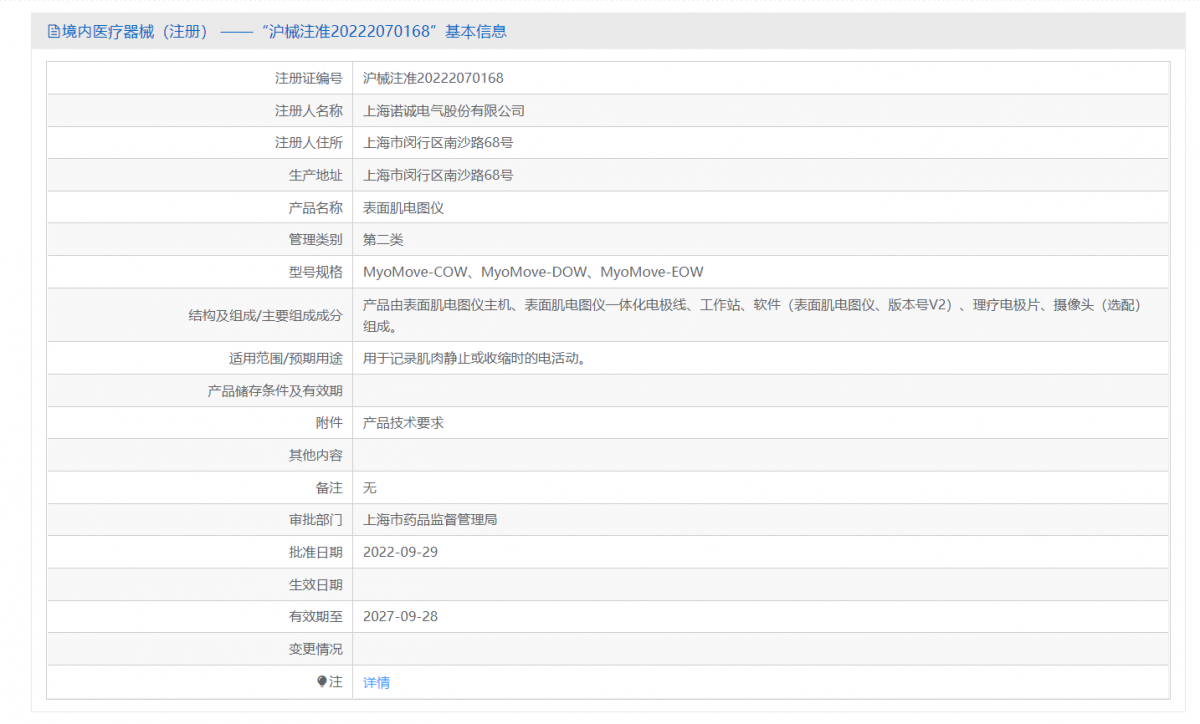Click the 附件 label

329,423
